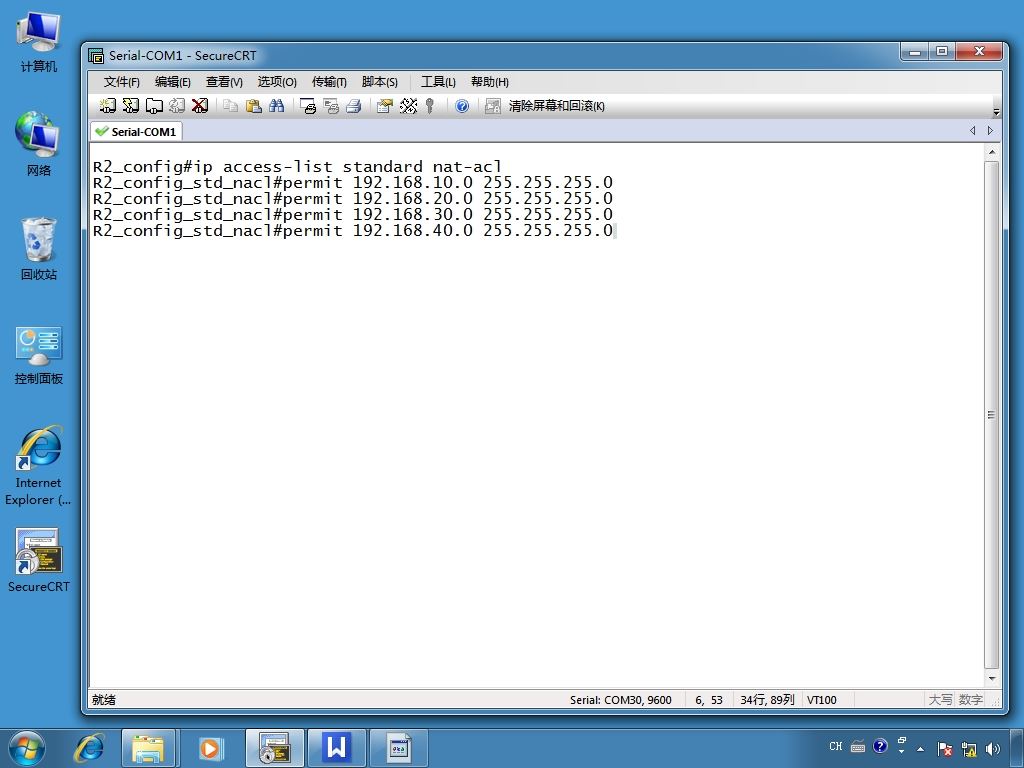
Task: Click the 'permit 192.168.40.0' terminal line
Action: 353,231
